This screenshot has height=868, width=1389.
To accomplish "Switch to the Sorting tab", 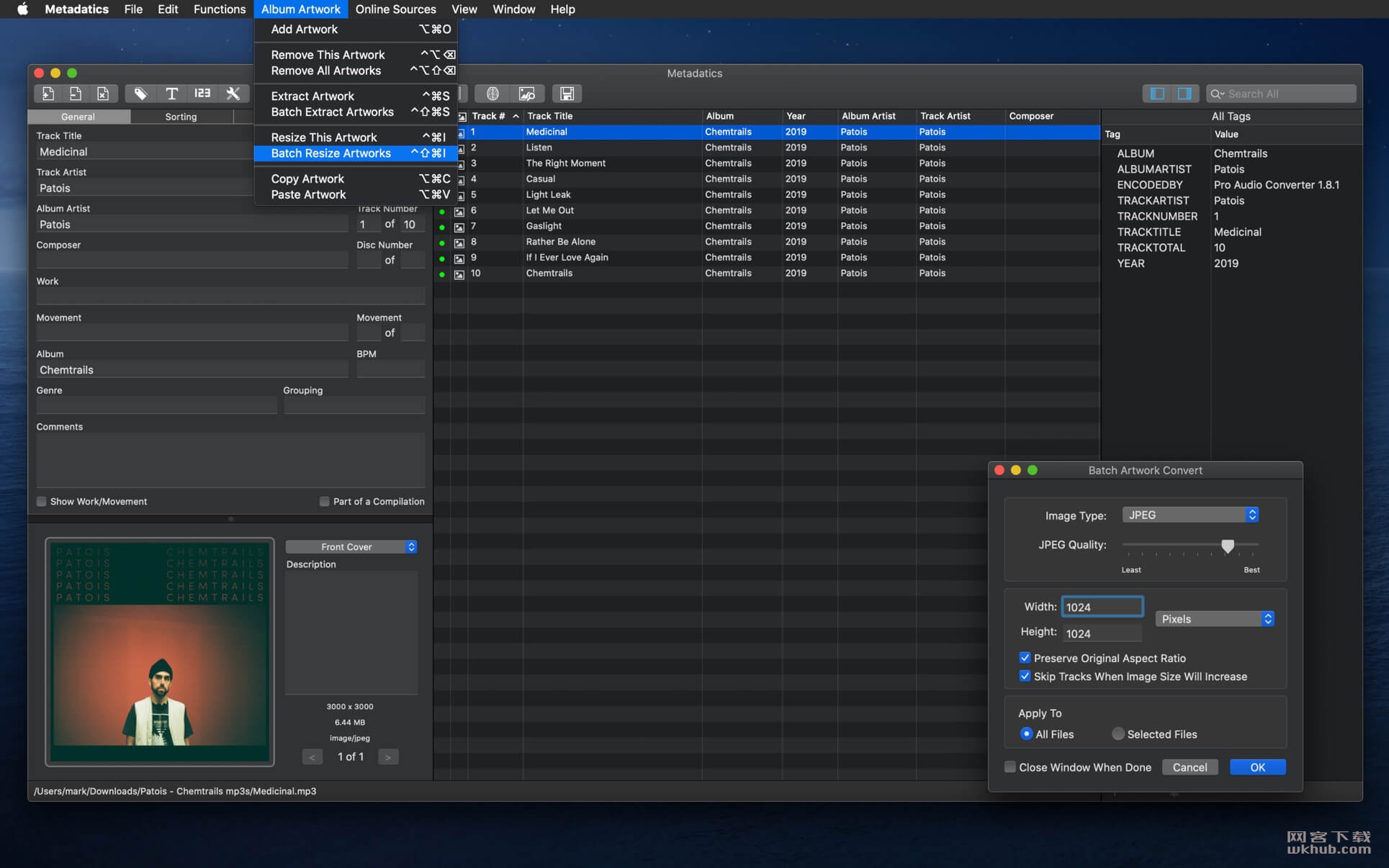I will (181, 117).
